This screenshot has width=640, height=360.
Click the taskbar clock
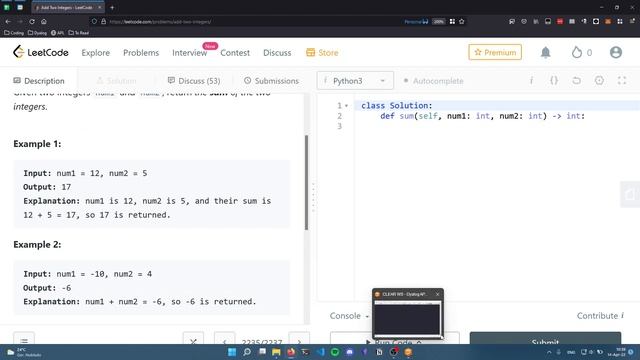pyautogui.click(x=616, y=352)
